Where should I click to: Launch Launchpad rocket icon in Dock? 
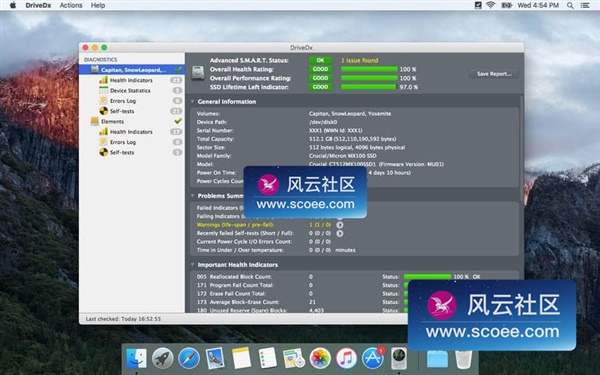click(x=162, y=359)
